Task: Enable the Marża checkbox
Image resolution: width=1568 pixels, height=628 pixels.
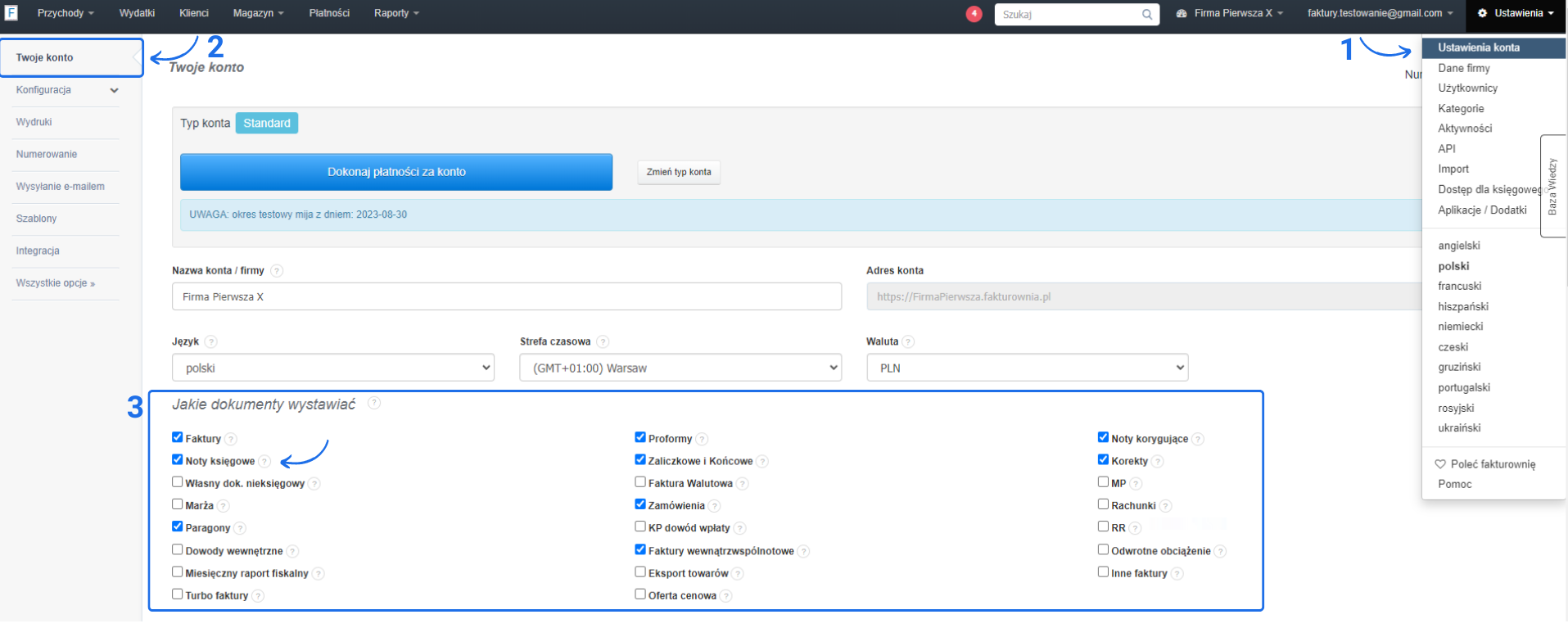Action: click(178, 504)
